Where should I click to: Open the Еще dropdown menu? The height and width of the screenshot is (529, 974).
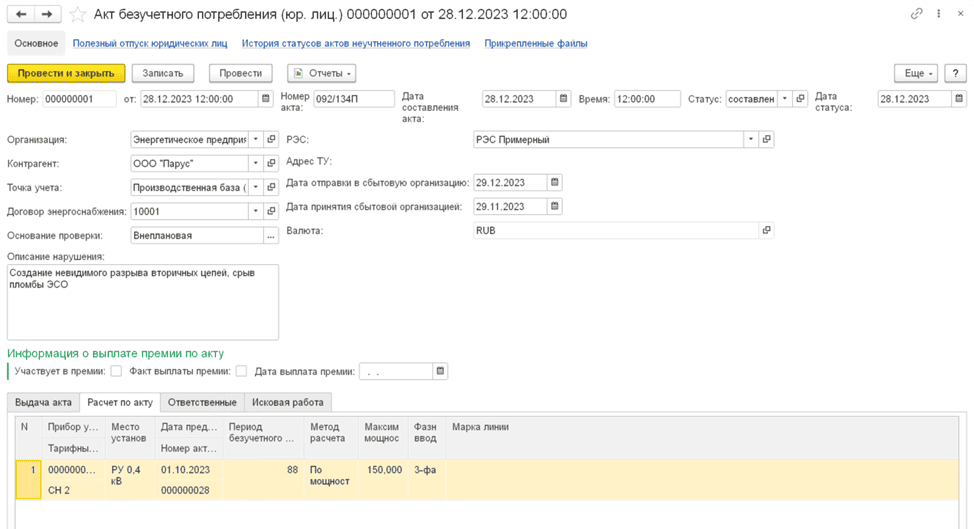click(x=916, y=73)
